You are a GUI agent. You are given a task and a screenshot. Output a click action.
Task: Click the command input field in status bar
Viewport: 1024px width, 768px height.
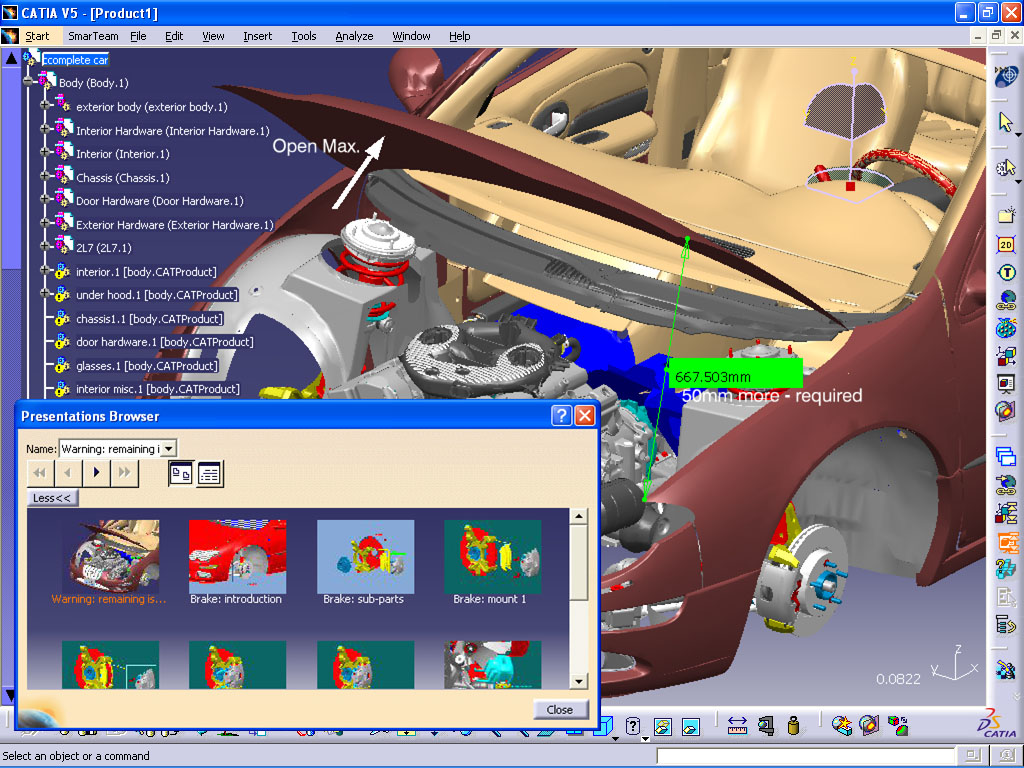pos(807,756)
